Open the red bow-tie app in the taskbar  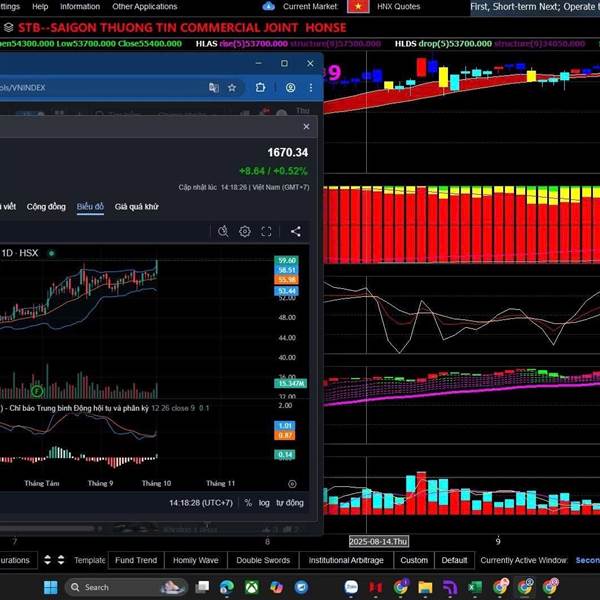376,587
